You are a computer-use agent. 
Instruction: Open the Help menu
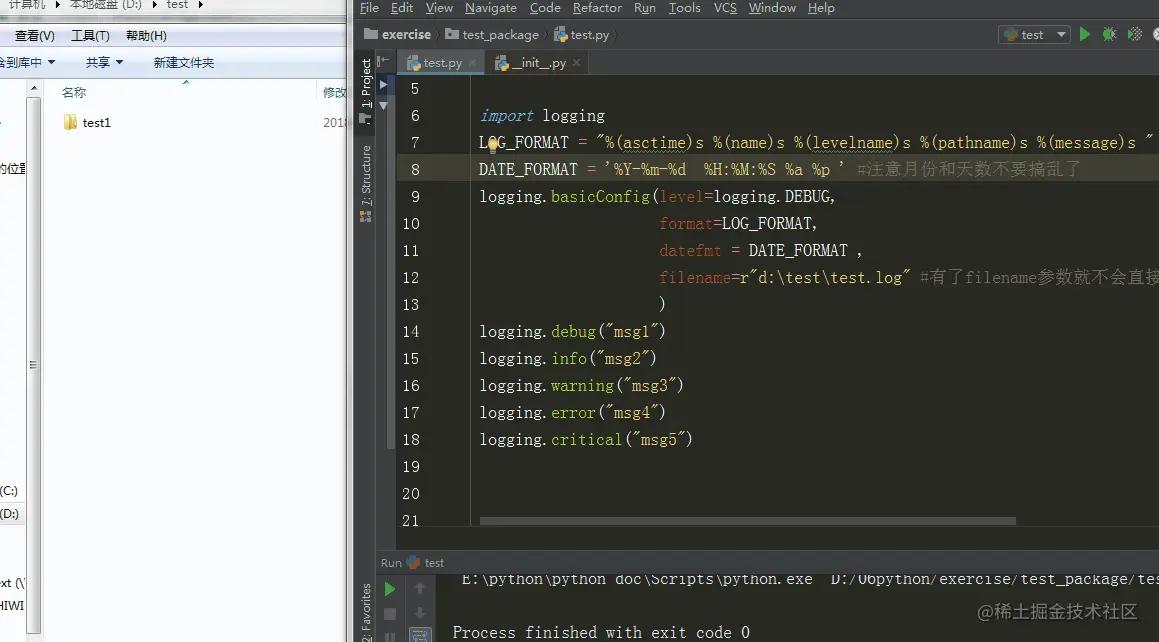(x=821, y=8)
